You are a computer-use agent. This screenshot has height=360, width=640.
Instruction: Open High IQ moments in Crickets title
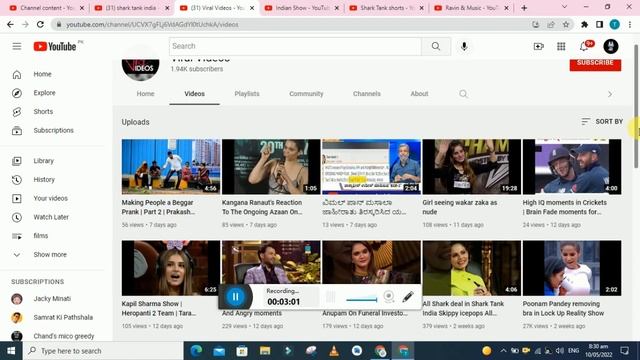coord(564,207)
